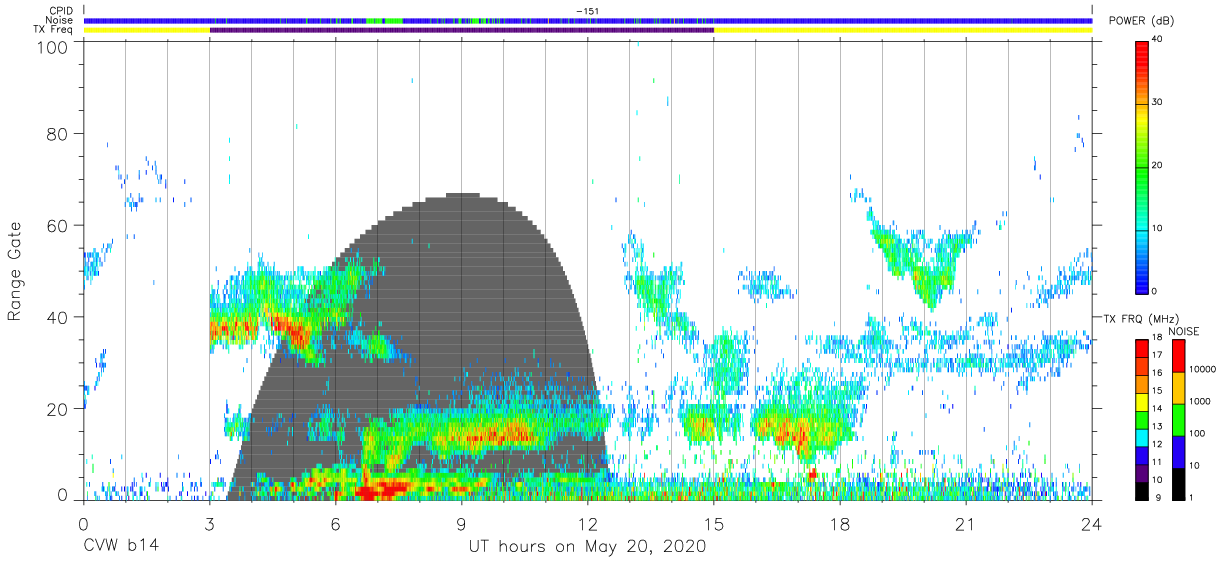Screen dimensions: 1228x567
Task: Click the '60' tick on Range Gate axis
Action: coord(59,225)
